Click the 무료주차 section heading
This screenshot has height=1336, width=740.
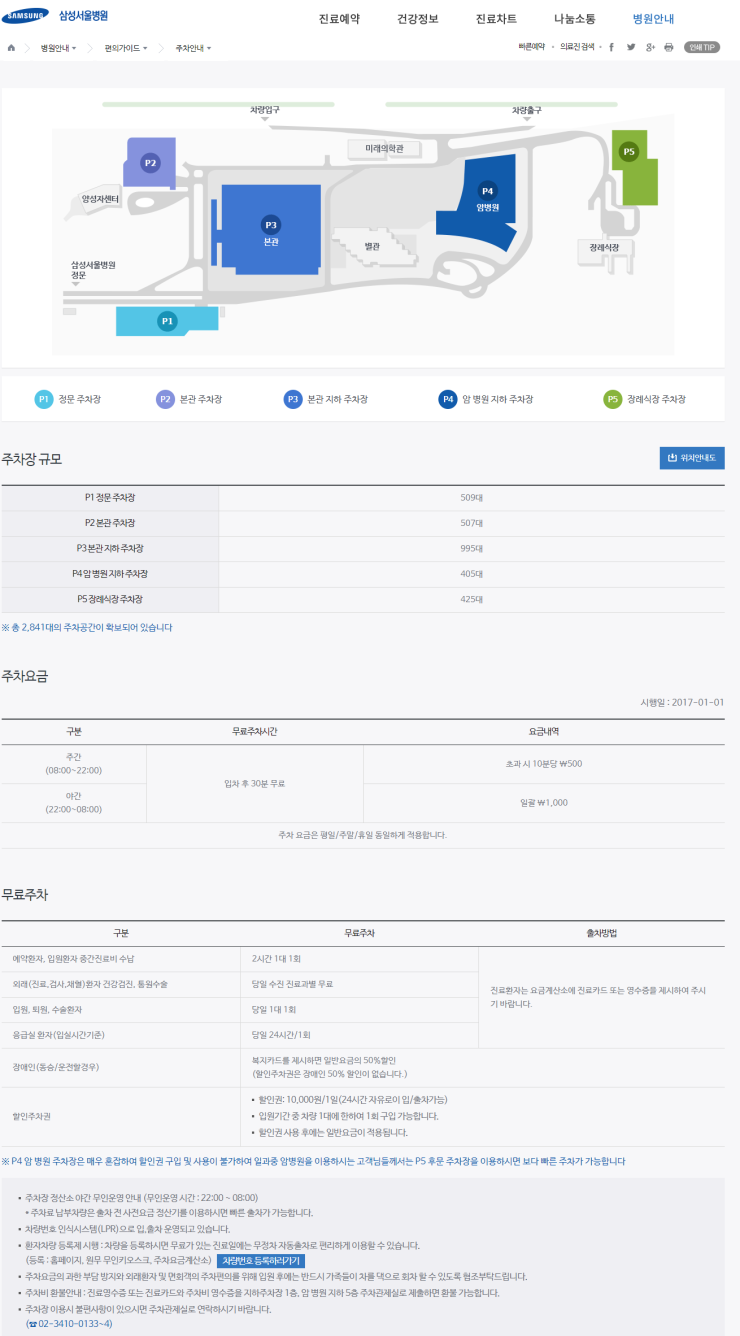point(25,894)
